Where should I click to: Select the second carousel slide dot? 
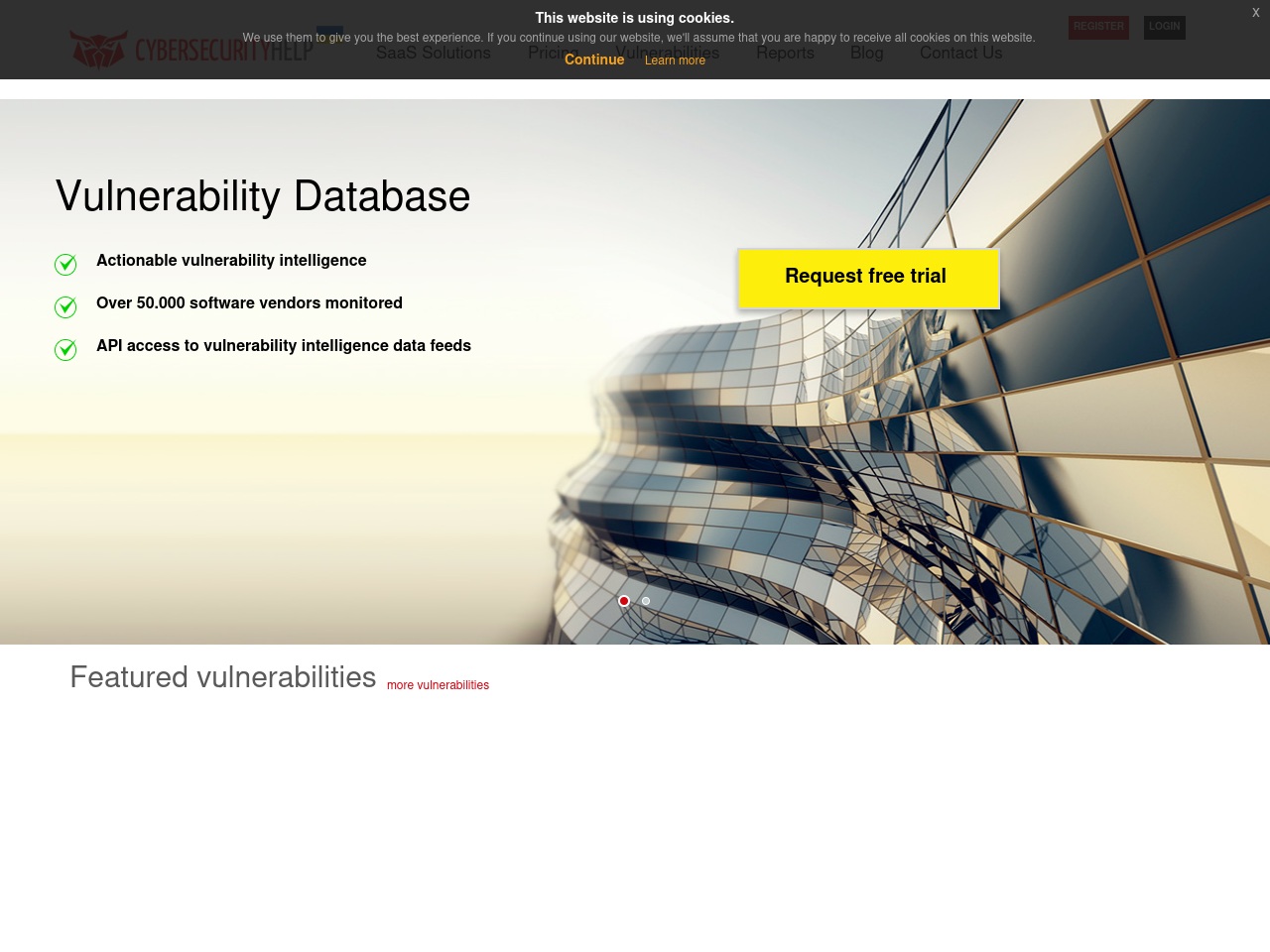tap(646, 601)
